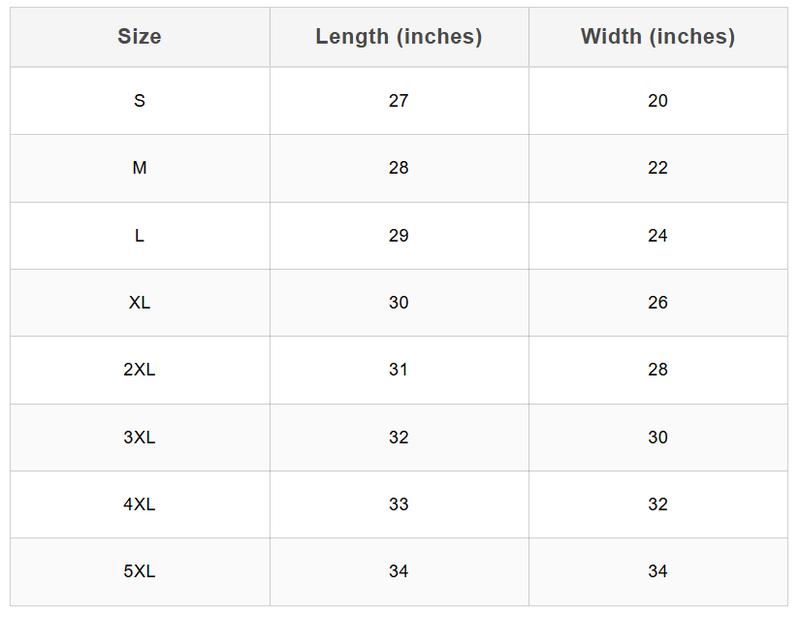Select the S size cell

(x=139, y=101)
